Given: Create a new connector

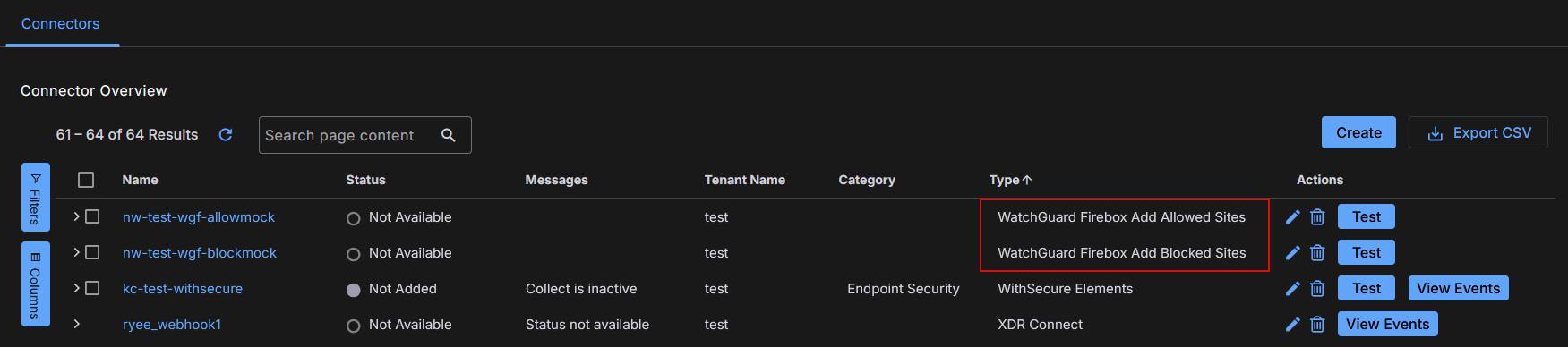Looking at the screenshot, I should click(x=1358, y=132).
